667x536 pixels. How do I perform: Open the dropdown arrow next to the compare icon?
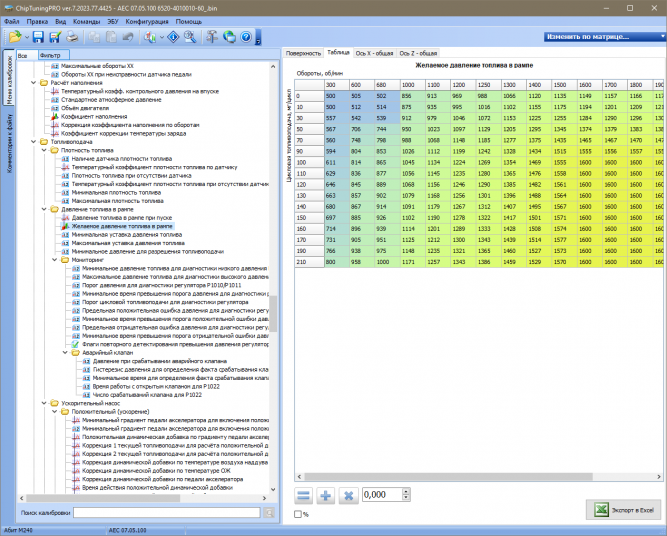(162, 37)
